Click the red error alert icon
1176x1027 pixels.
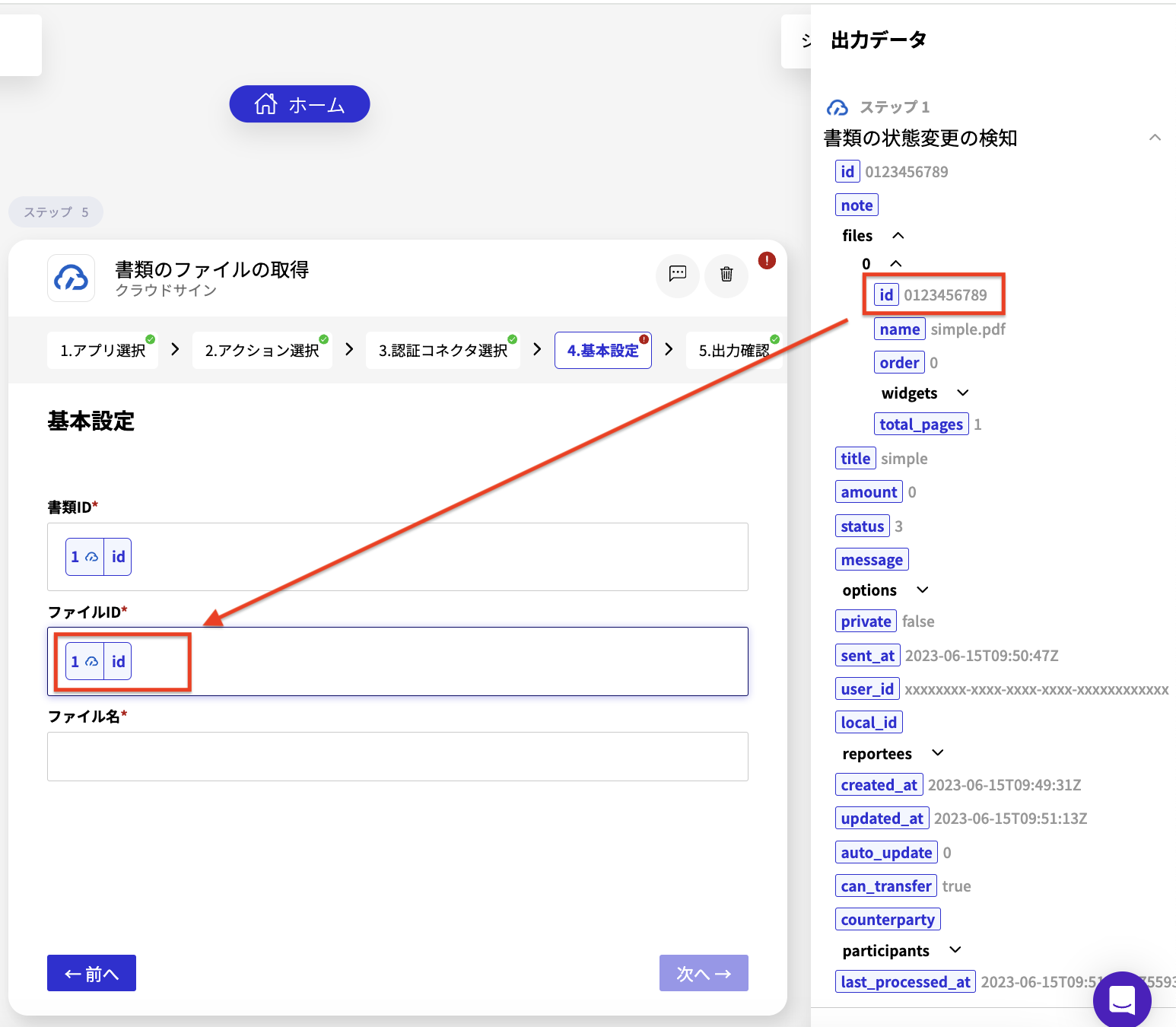767,261
